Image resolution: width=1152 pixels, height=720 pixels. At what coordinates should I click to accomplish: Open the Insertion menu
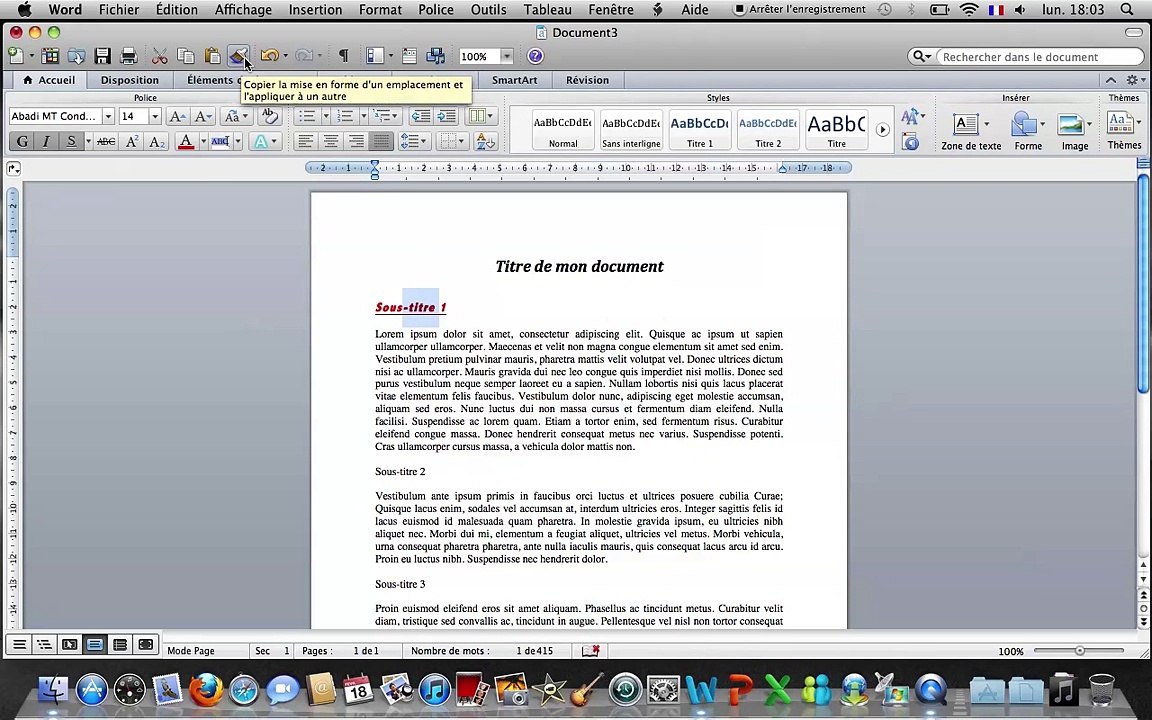tap(315, 10)
